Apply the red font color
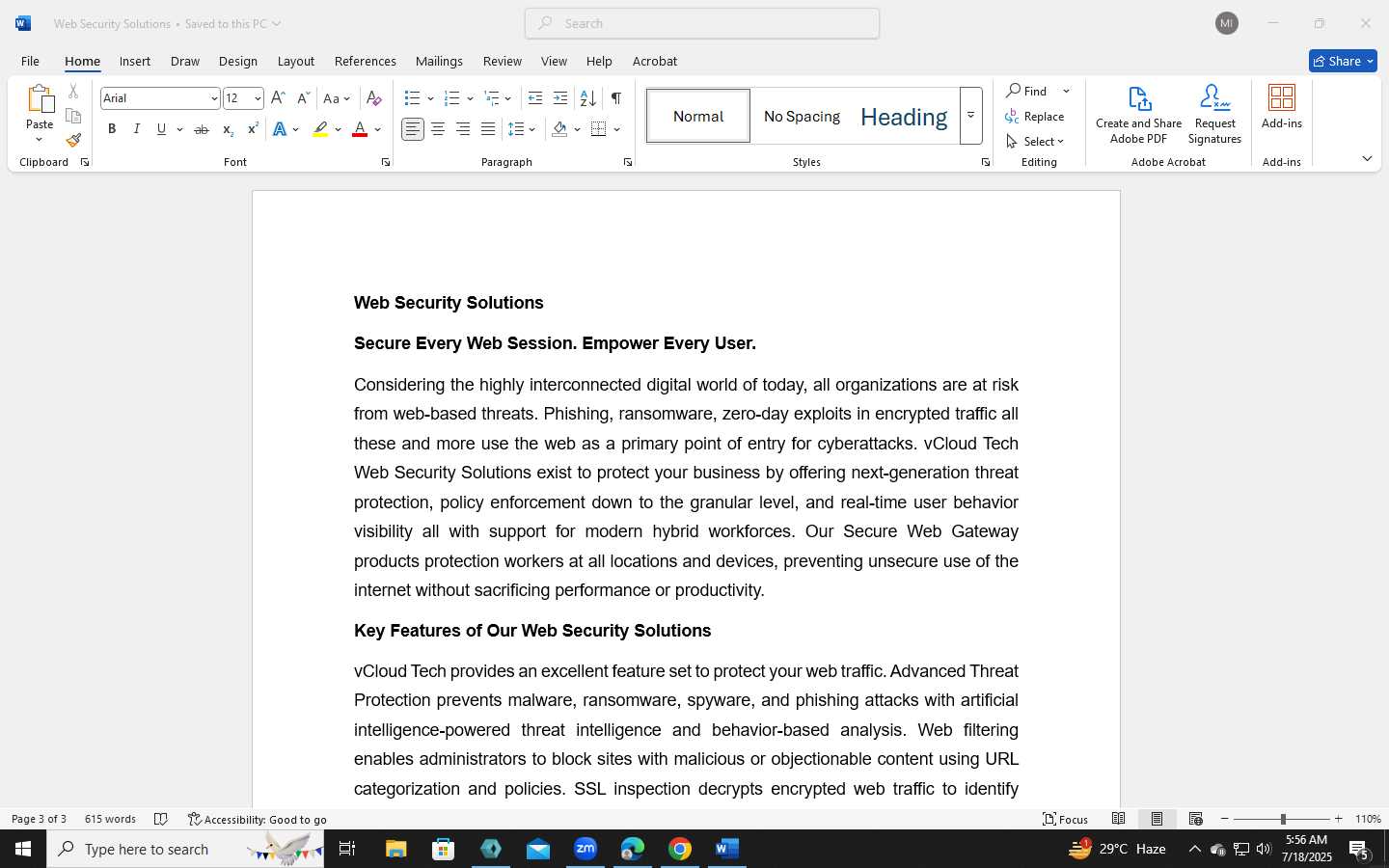Viewport: 1389px width, 868px height. (x=360, y=129)
